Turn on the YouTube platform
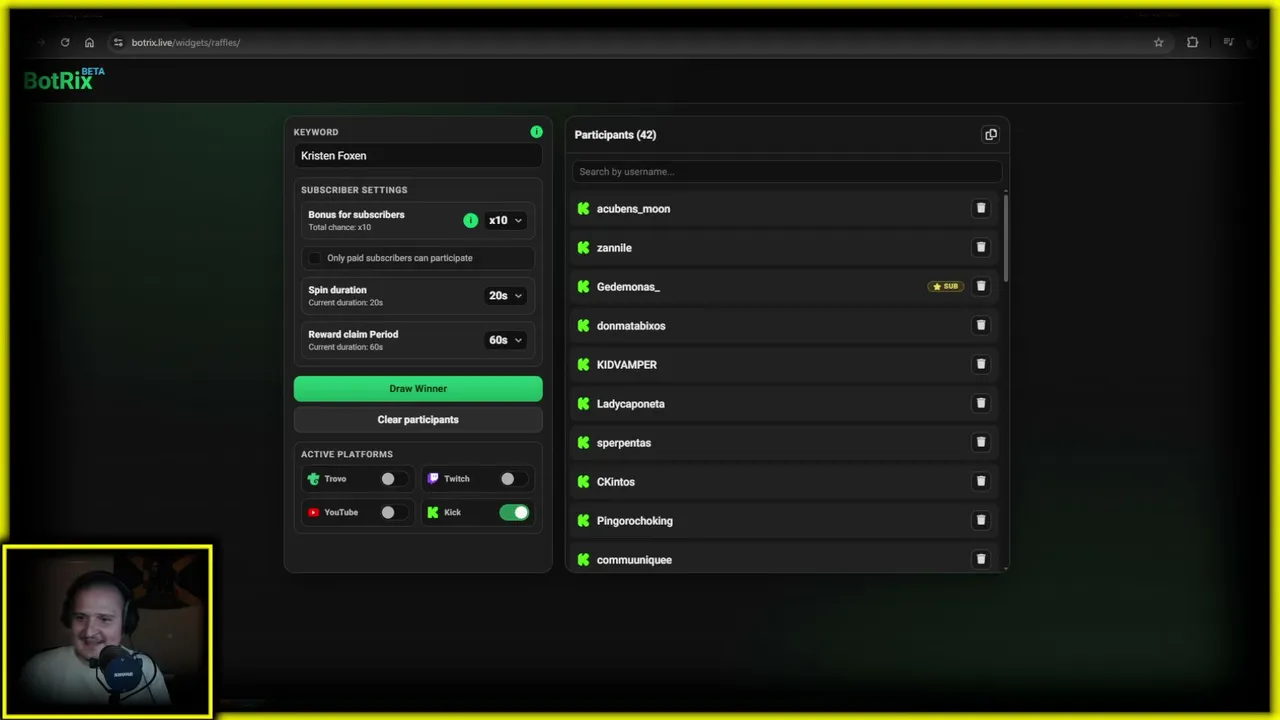The height and width of the screenshot is (720, 1280). [x=393, y=513]
